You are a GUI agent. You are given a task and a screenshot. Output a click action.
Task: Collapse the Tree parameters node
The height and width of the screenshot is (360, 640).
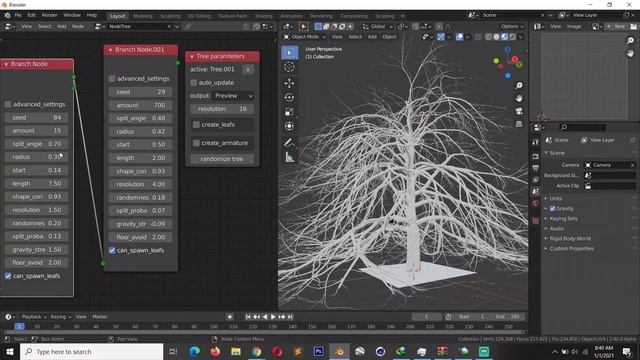(192, 57)
